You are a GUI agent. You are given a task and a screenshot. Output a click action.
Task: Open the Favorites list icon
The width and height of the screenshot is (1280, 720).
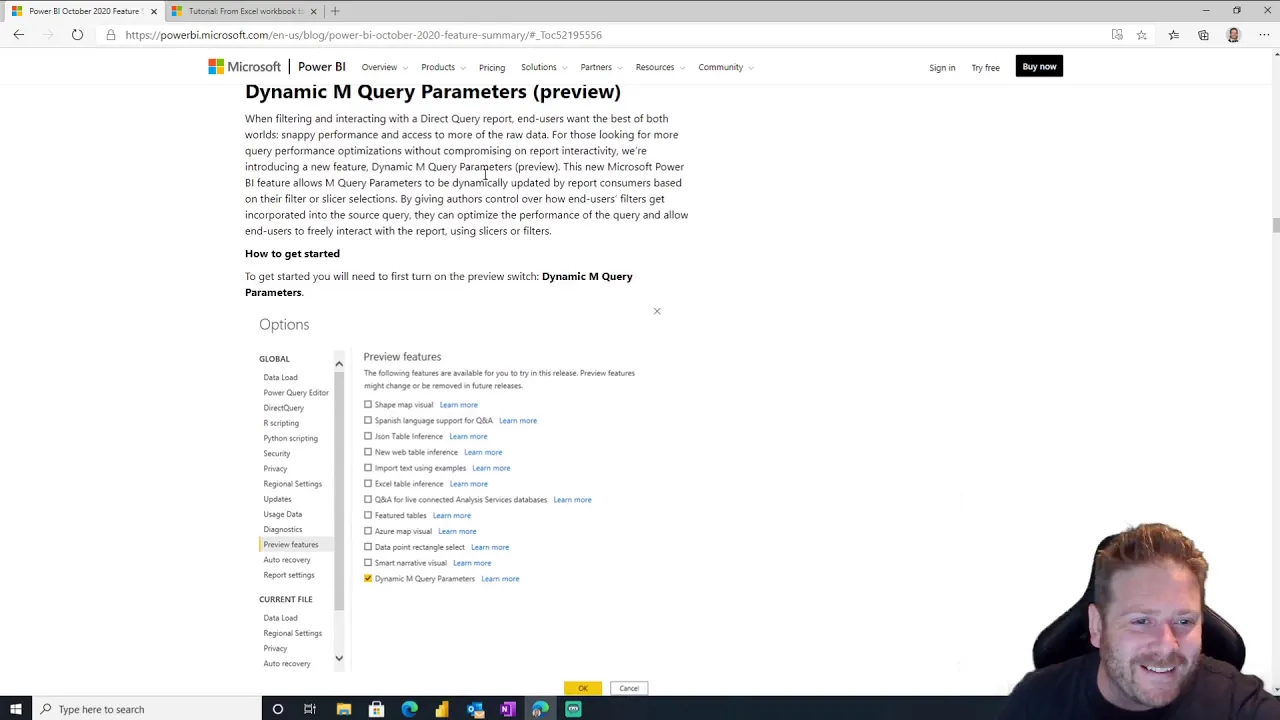pyautogui.click(x=1174, y=35)
